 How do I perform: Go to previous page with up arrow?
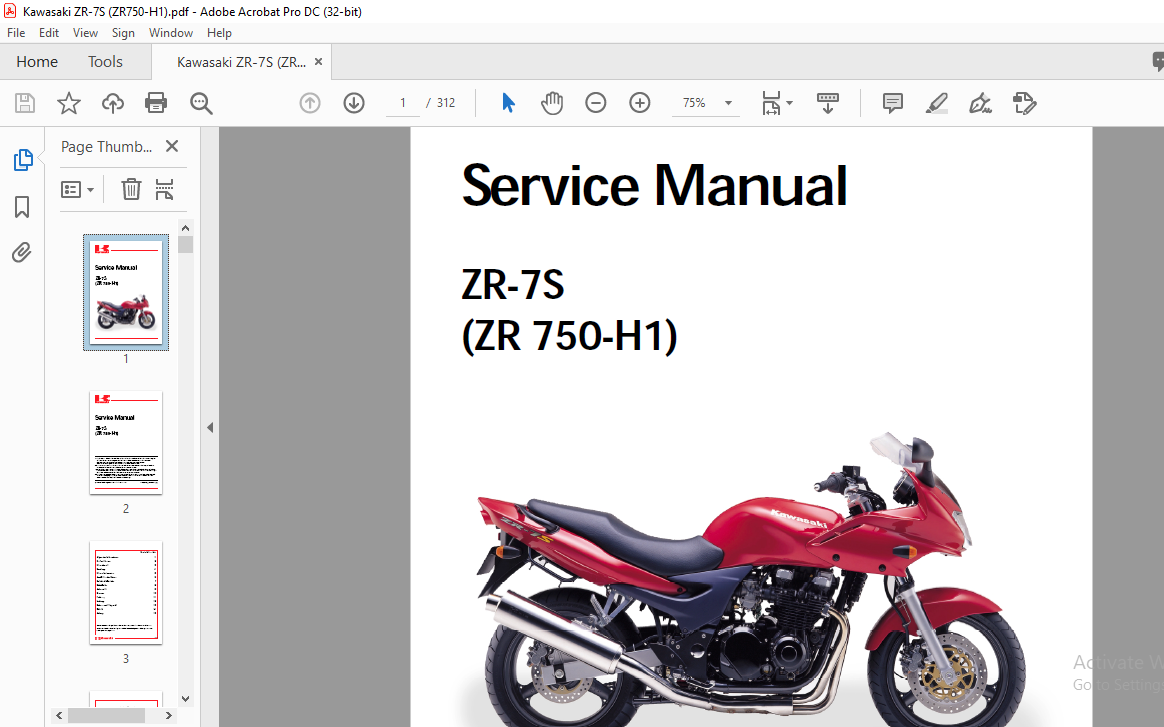click(x=310, y=102)
